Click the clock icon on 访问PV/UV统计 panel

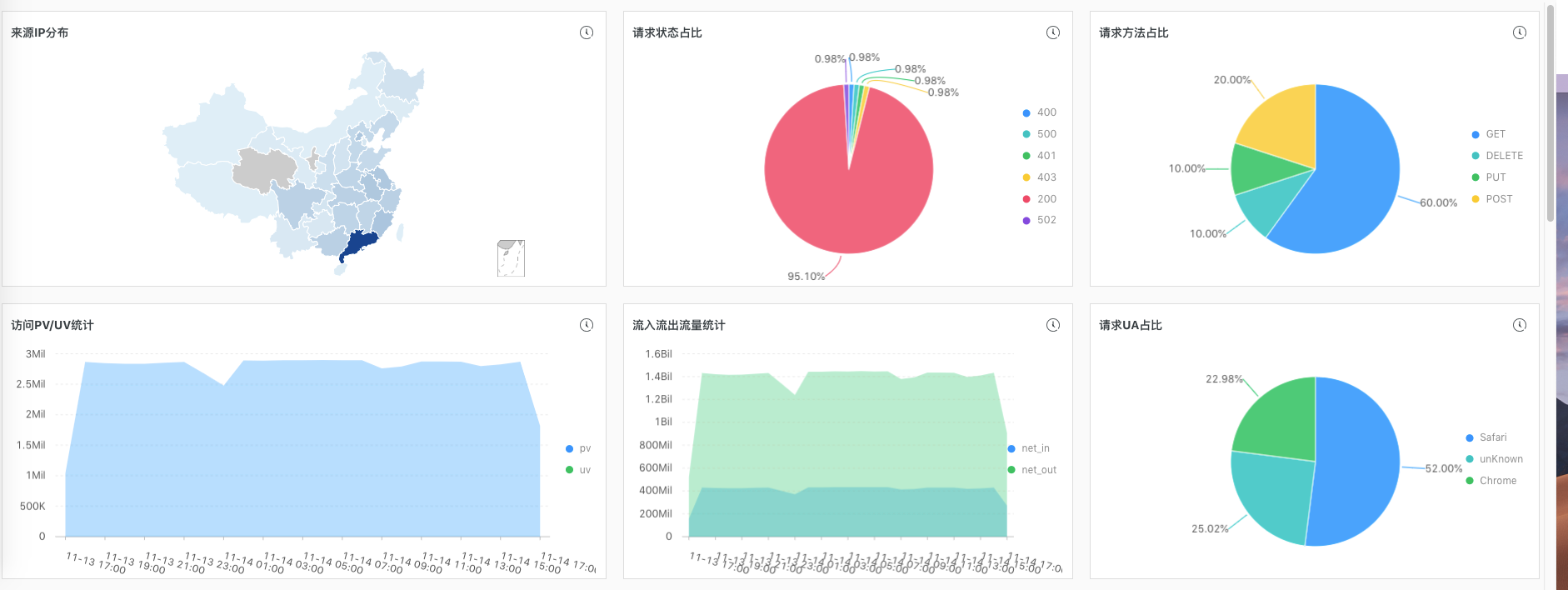click(587, 325)
